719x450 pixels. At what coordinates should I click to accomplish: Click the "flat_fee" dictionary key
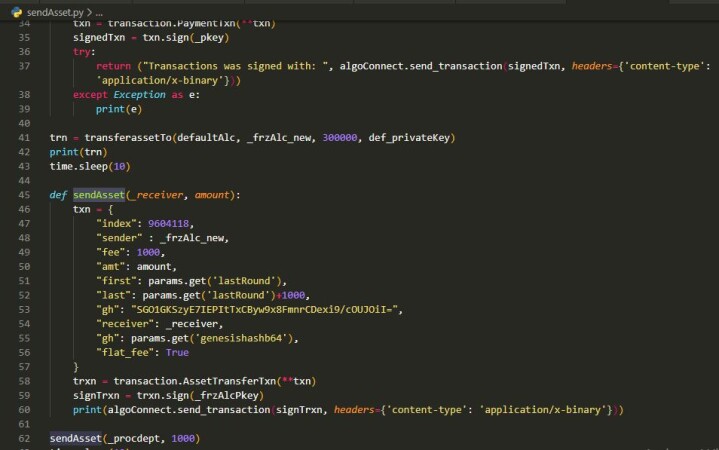pyautogui.click(x=125, y=353)
